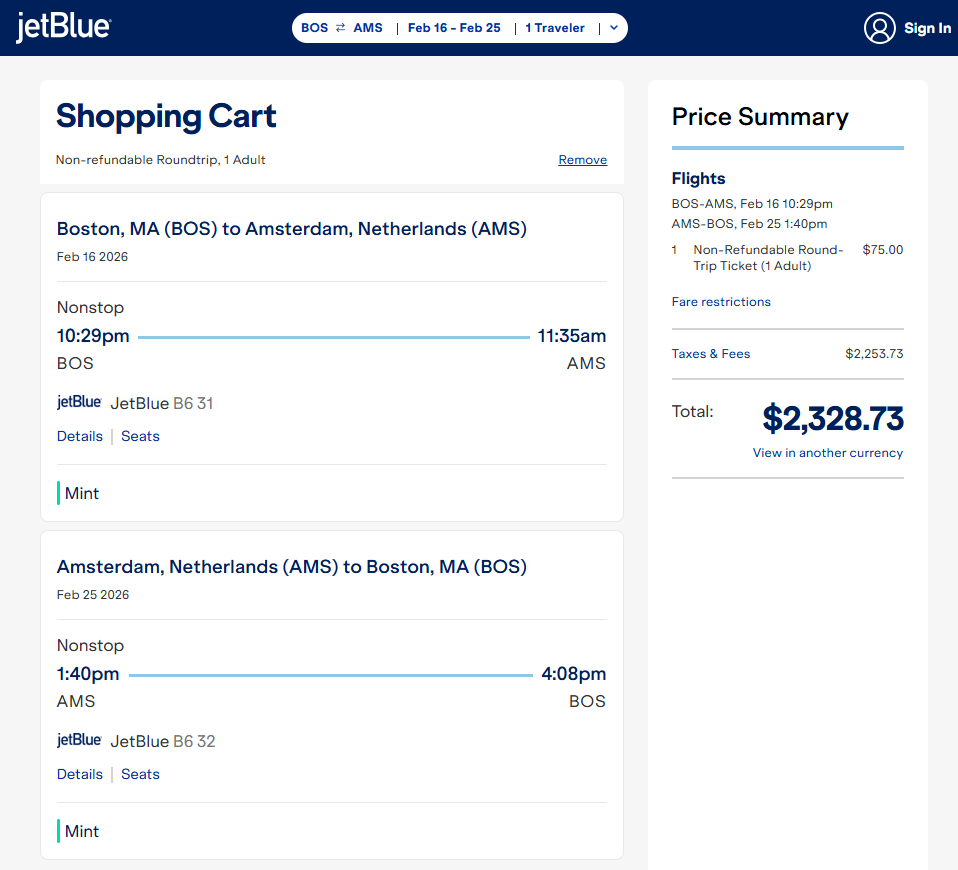Select View in another currency

(x=827, y=453)
